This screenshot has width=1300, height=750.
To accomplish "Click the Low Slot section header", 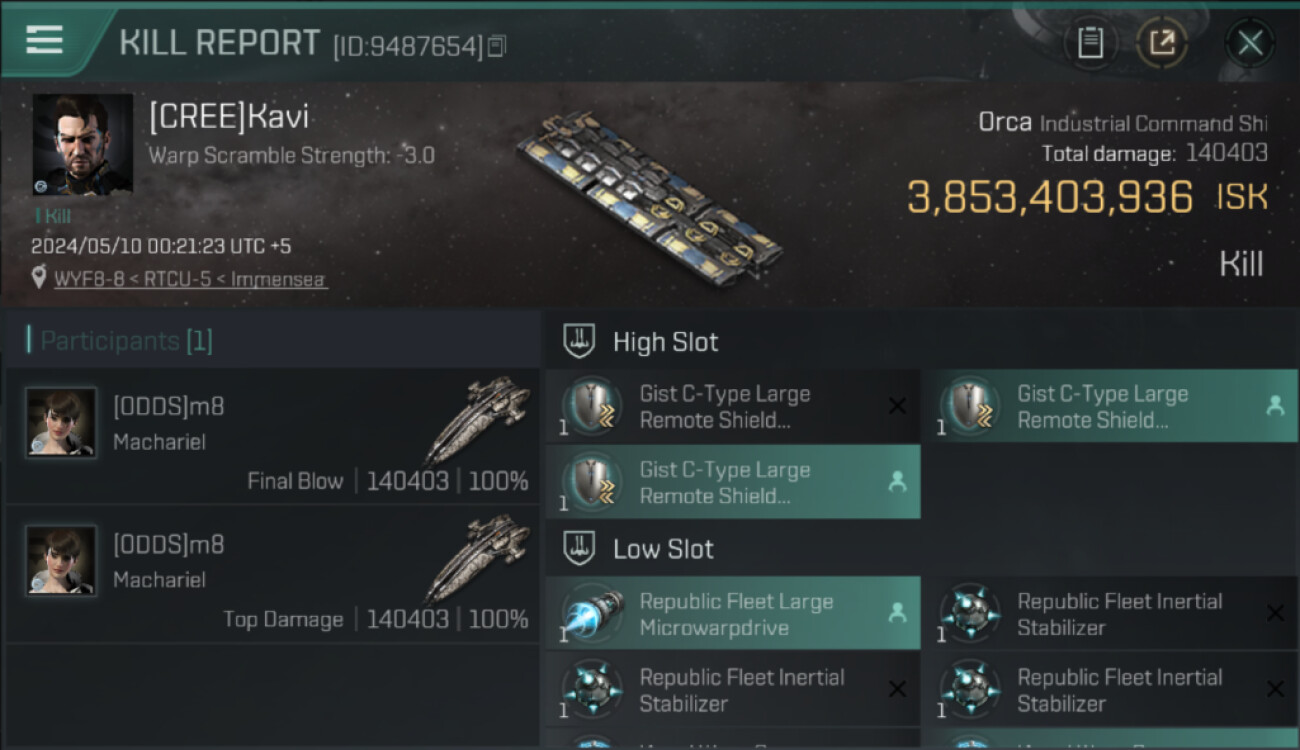I will pos(663,549).
